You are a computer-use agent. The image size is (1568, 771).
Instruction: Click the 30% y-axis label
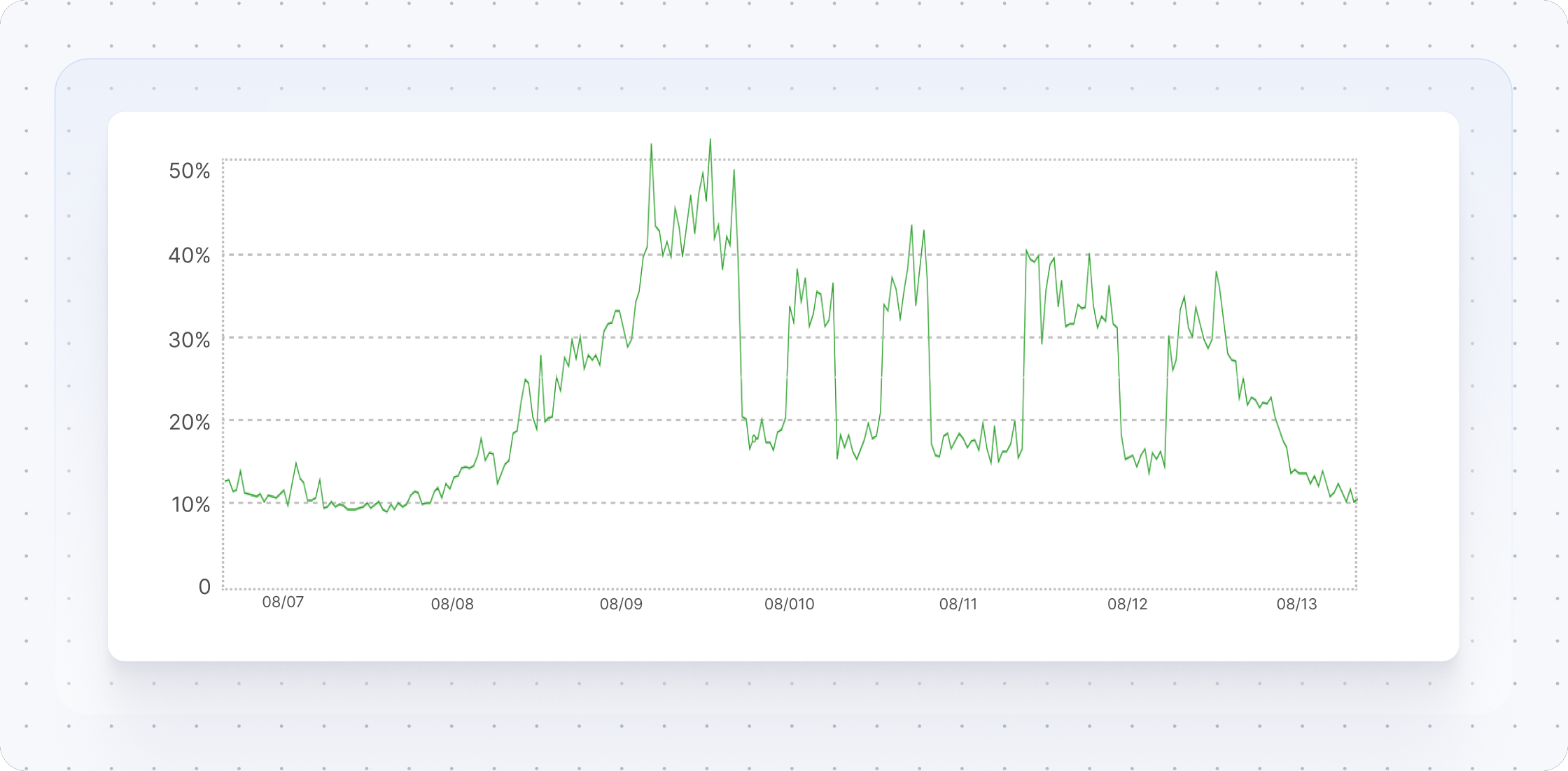coord(189,340)
